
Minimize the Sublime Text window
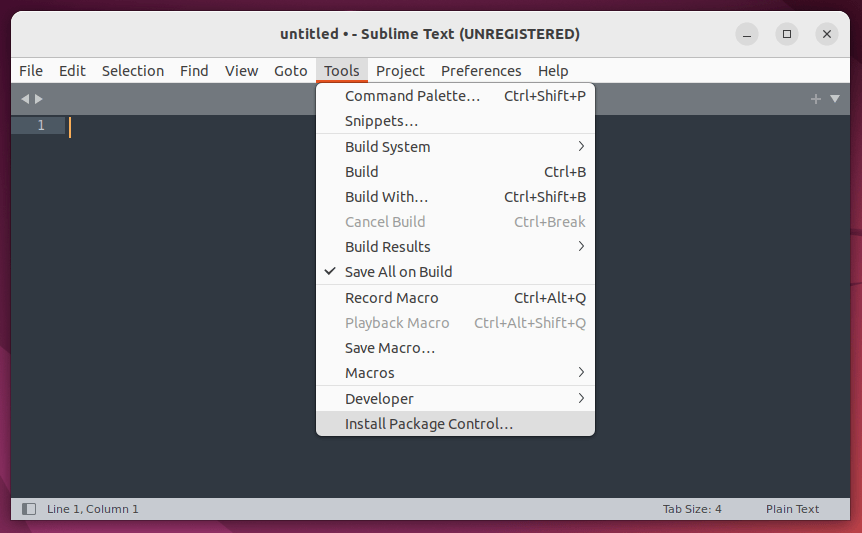[747, 34]
